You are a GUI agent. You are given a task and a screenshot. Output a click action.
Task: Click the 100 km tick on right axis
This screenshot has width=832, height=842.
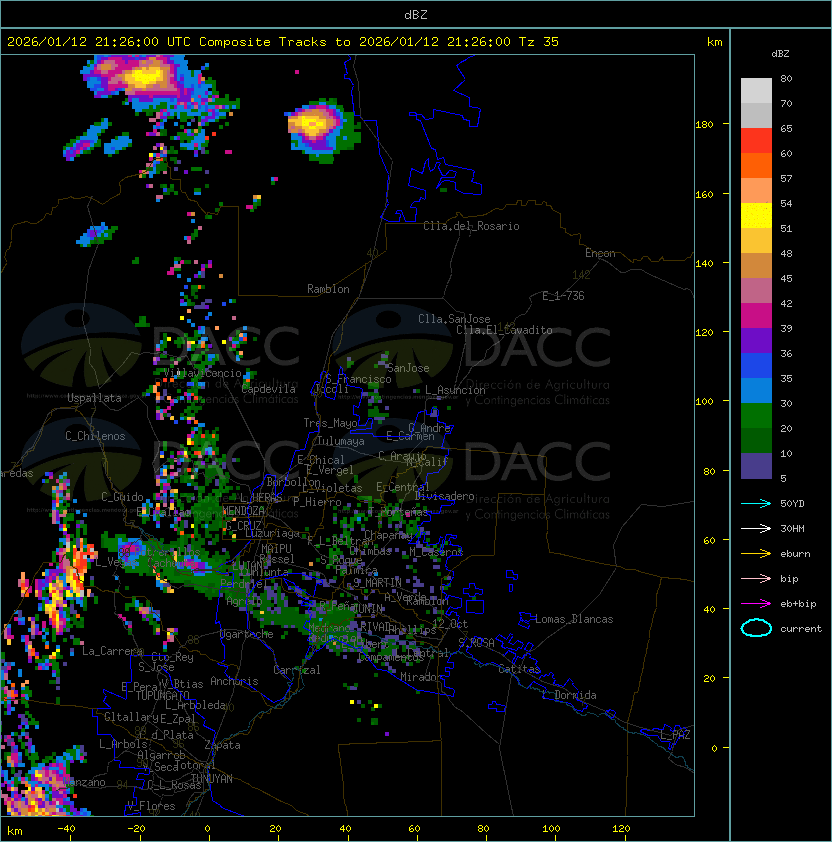(704, 401)
